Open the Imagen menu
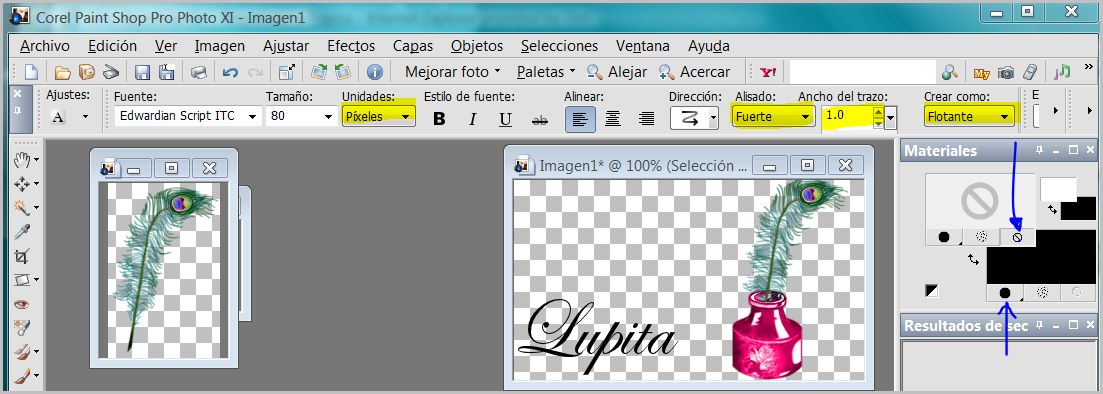1103x394 pixels. coord(220,46)
